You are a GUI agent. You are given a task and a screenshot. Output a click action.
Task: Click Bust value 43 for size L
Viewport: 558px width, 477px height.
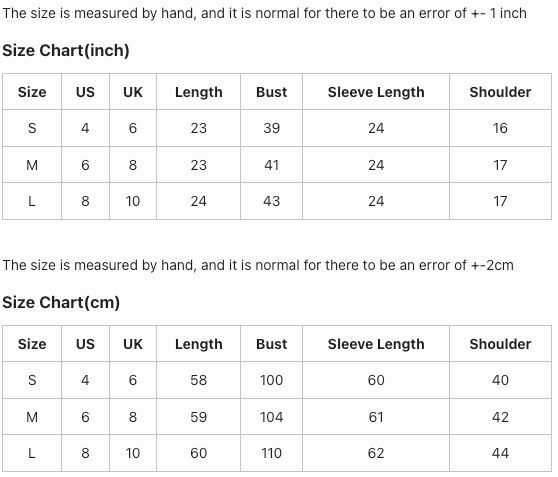(272, 201)
